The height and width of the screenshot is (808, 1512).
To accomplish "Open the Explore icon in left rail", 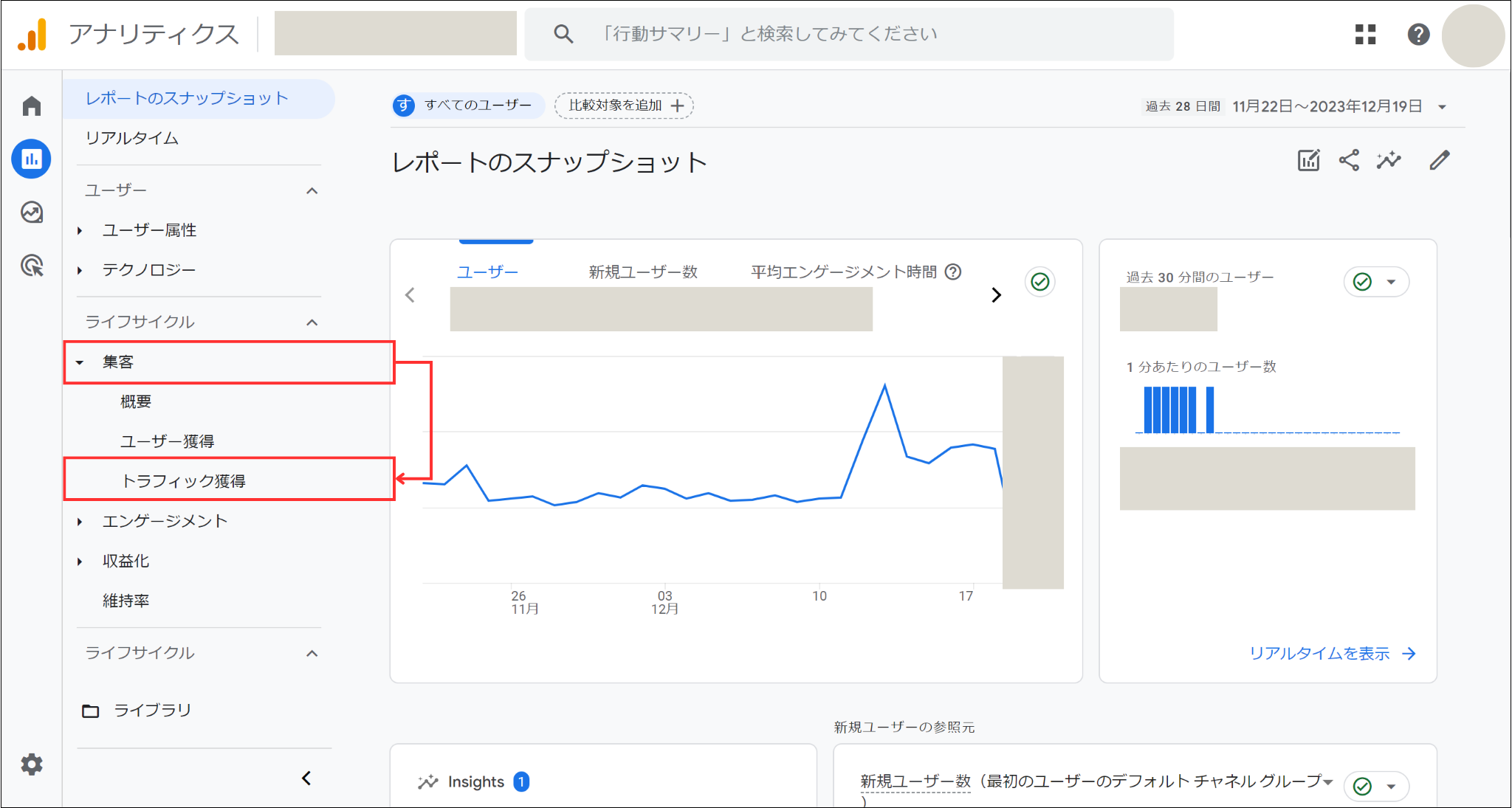I will [32, 213].
